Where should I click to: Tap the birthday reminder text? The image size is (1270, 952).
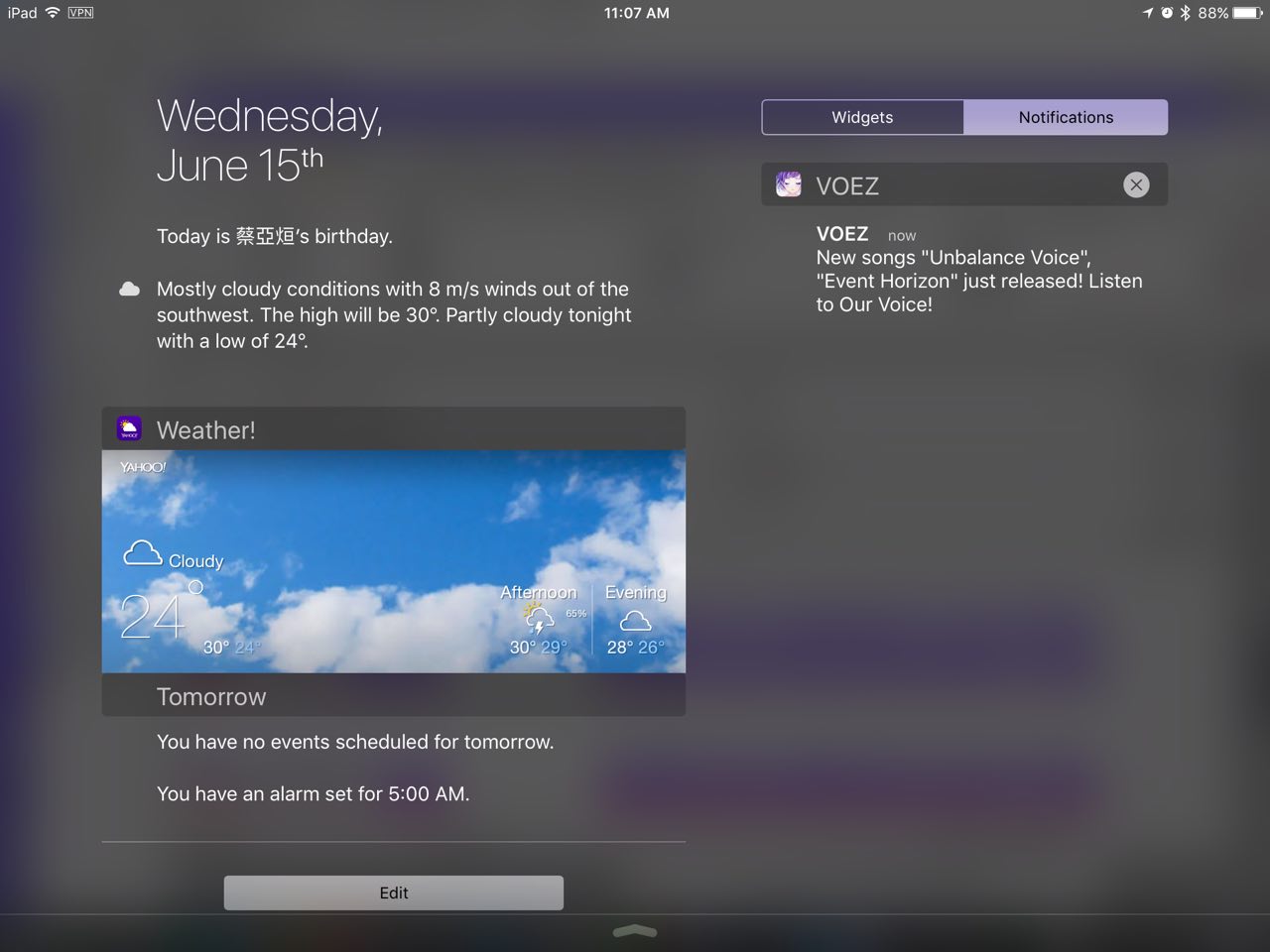click(275, 236)
